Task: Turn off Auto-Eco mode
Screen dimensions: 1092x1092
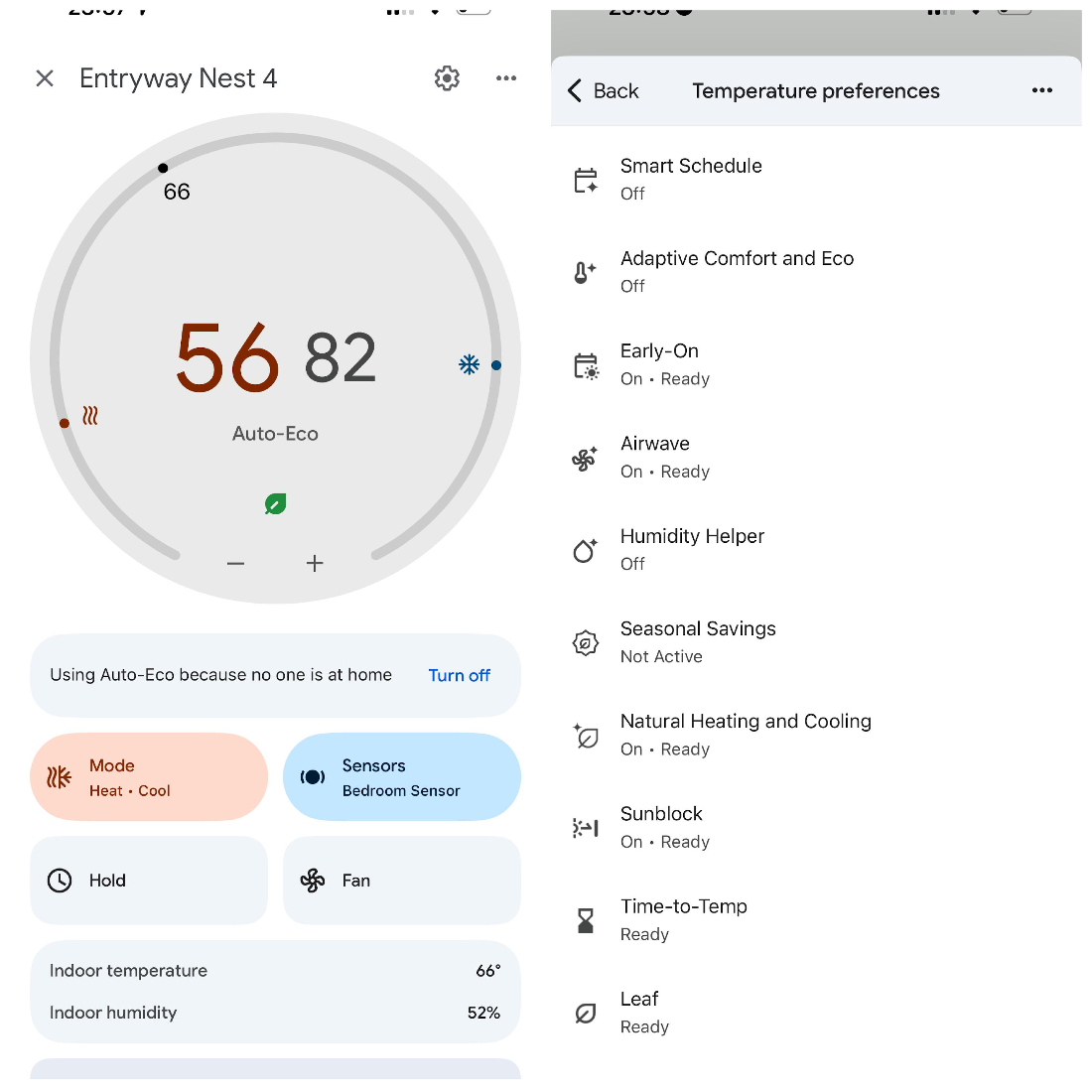Action: click(459, 675)
